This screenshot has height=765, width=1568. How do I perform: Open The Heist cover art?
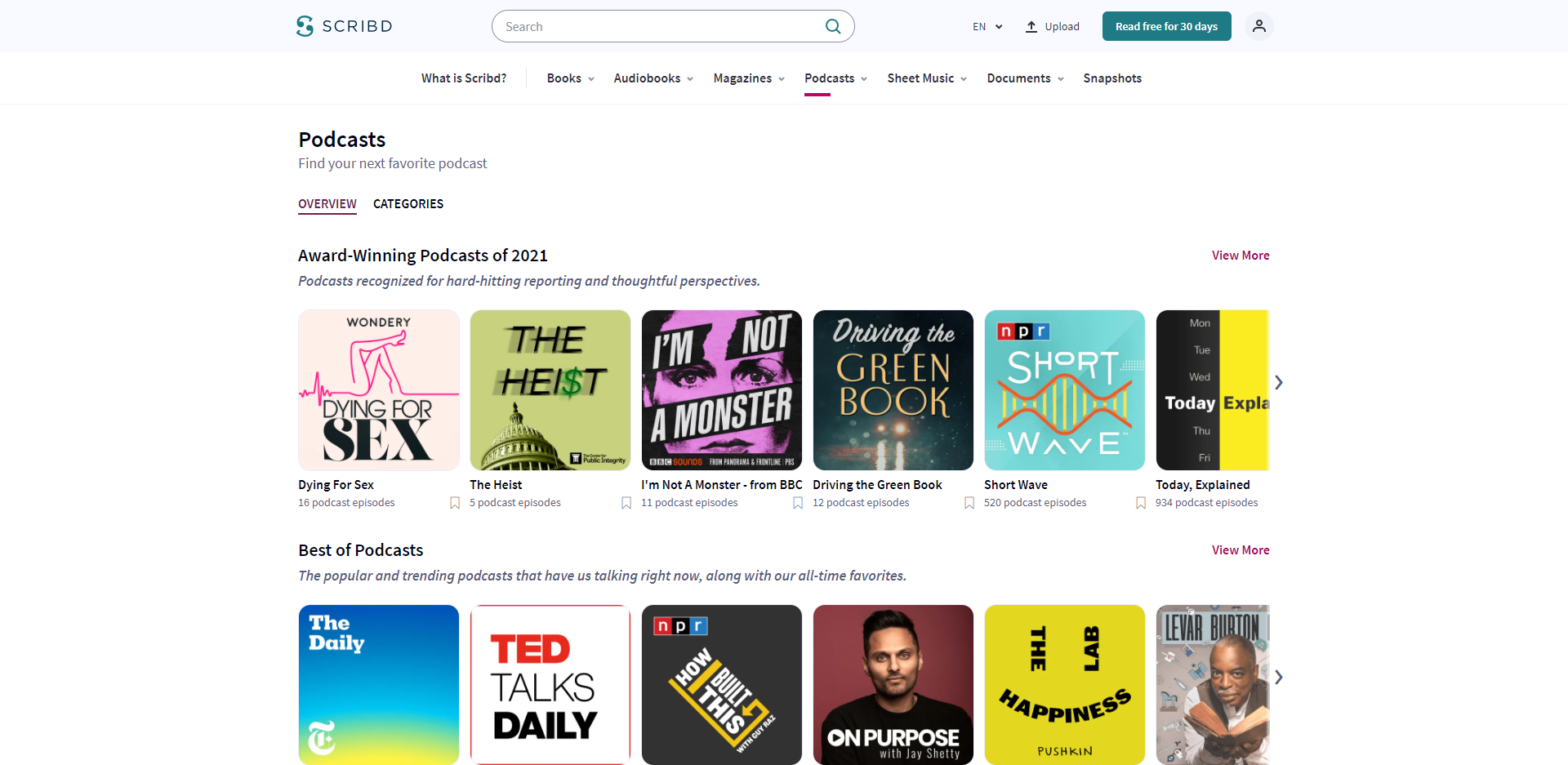point(550,390)
